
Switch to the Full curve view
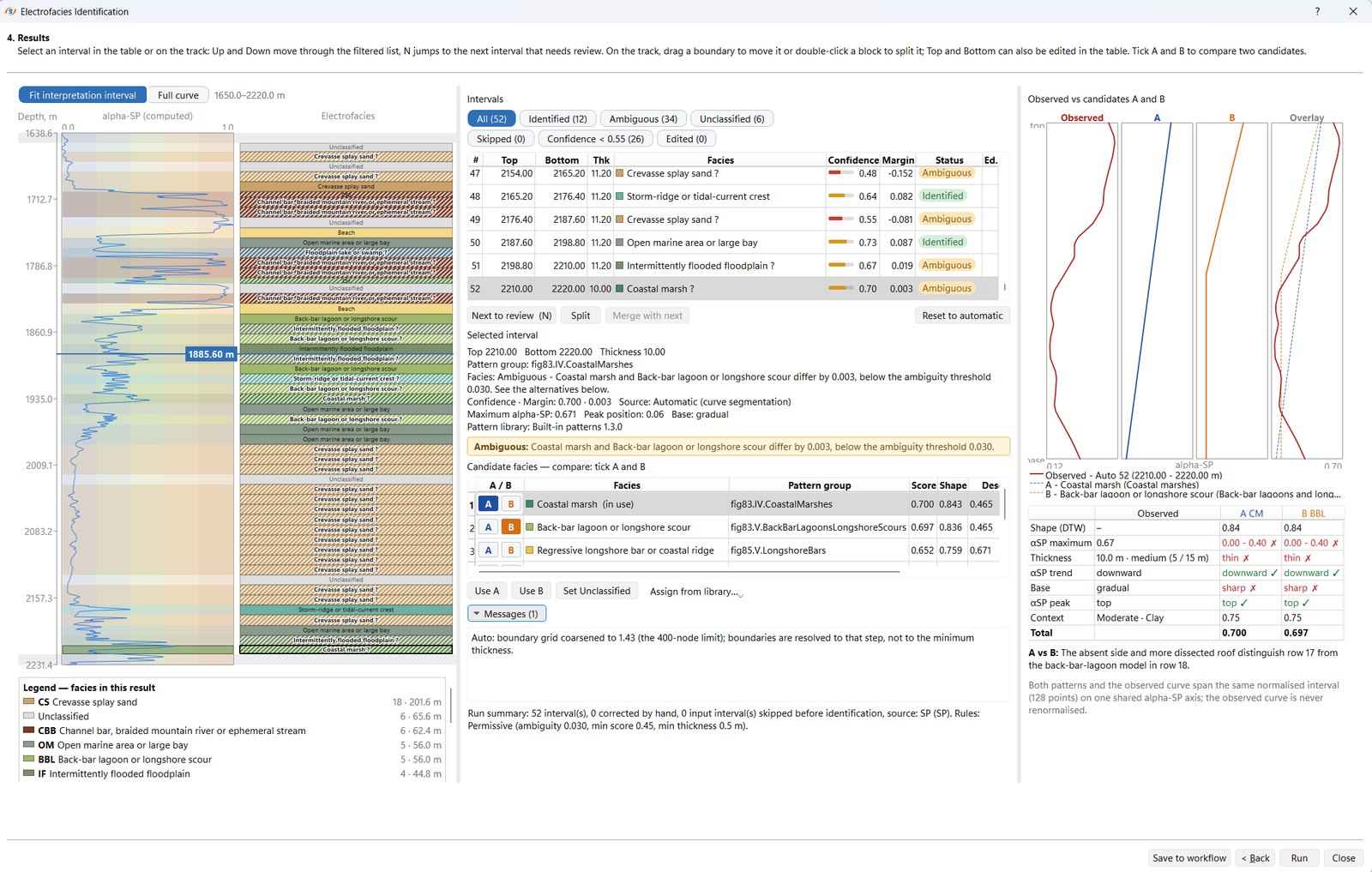click(x=178, y=95)
